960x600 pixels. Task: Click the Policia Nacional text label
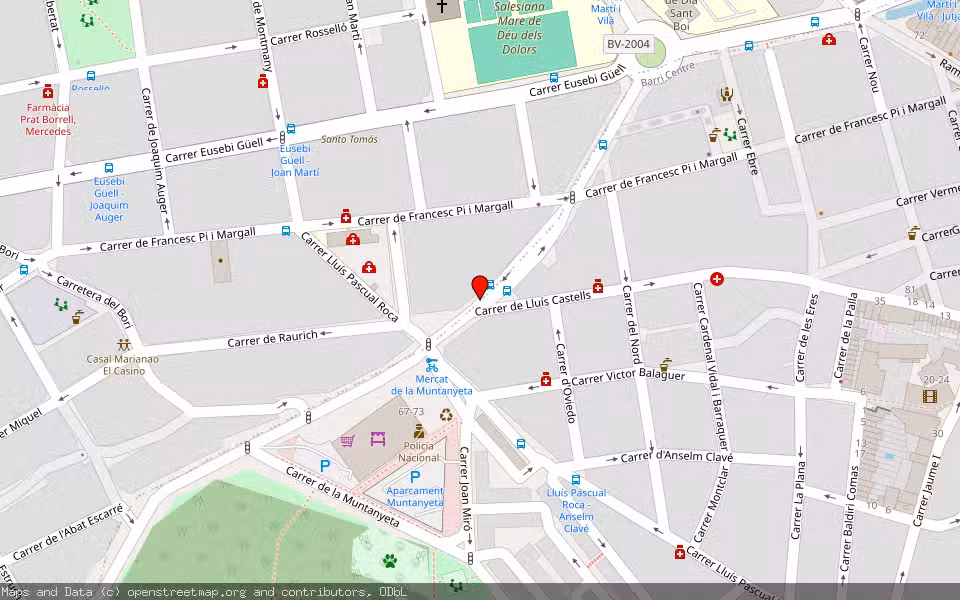[x=419, y=452]
